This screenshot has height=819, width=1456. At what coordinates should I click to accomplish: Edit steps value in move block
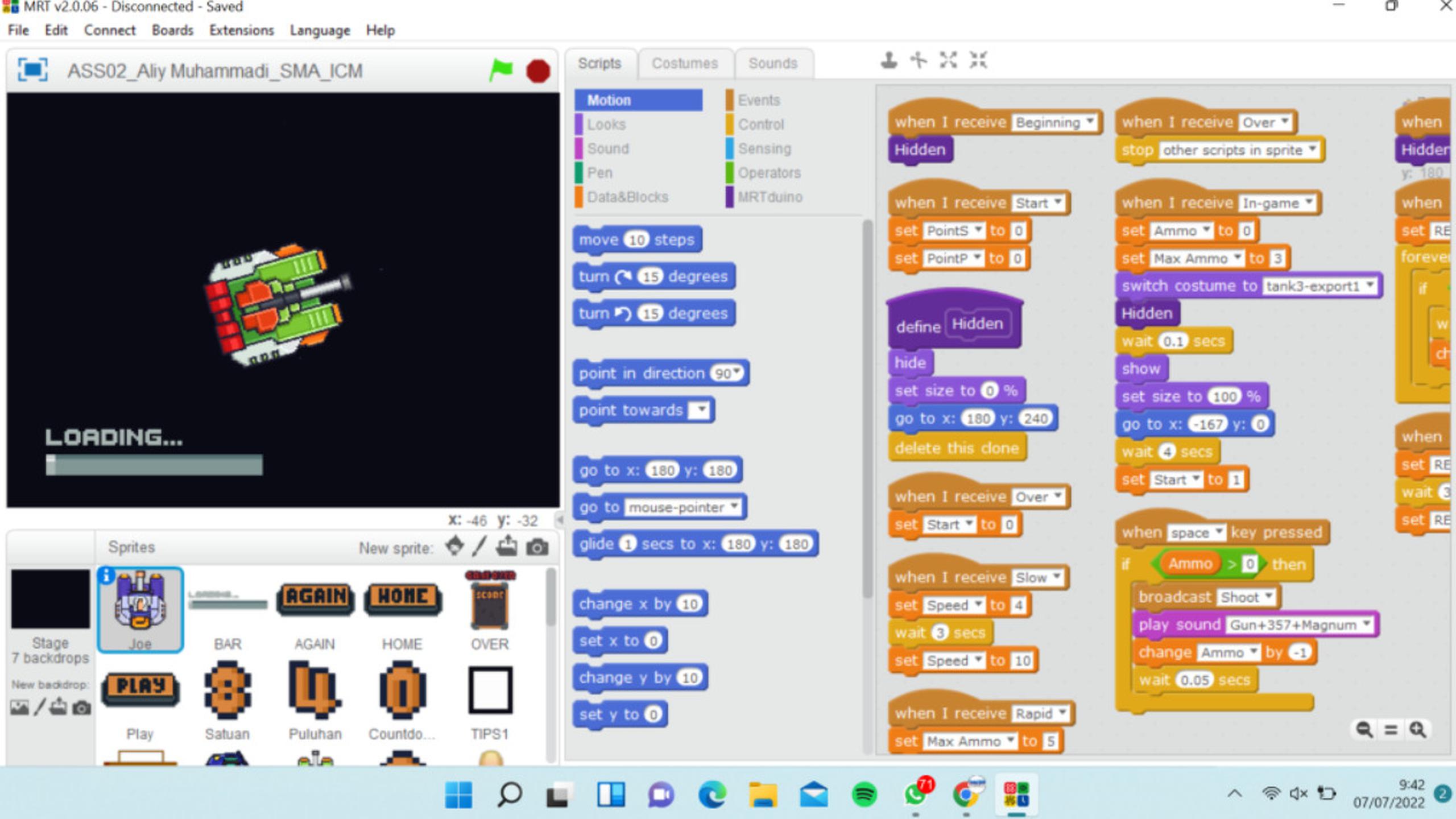pyautogui.click(x=637, y=239)
